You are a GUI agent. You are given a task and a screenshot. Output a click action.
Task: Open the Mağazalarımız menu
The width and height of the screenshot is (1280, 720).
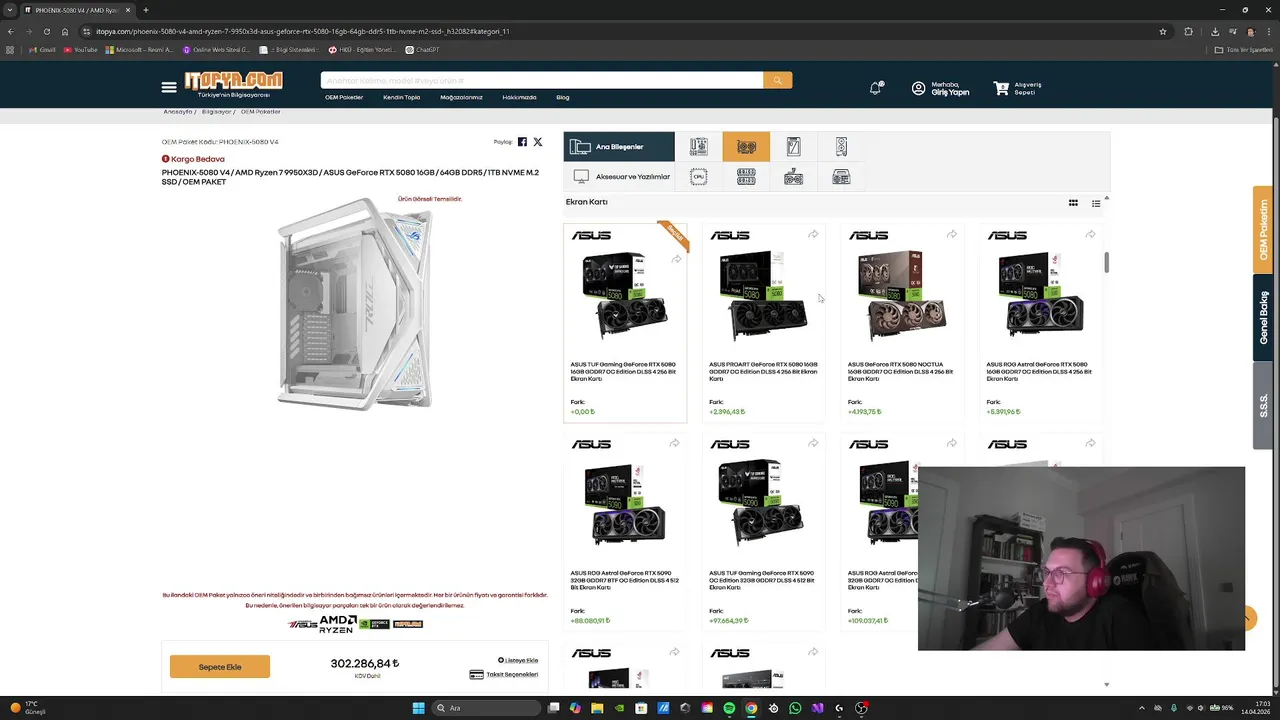tap(461, 97)
